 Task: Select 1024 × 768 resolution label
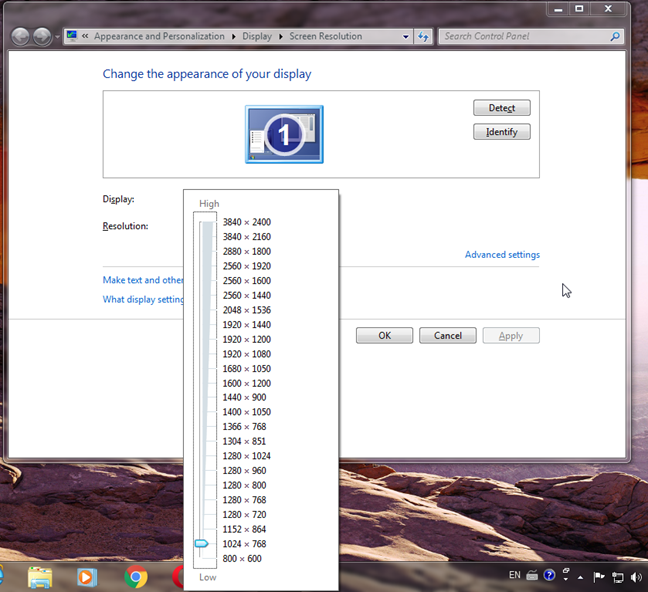coord(244,544)
